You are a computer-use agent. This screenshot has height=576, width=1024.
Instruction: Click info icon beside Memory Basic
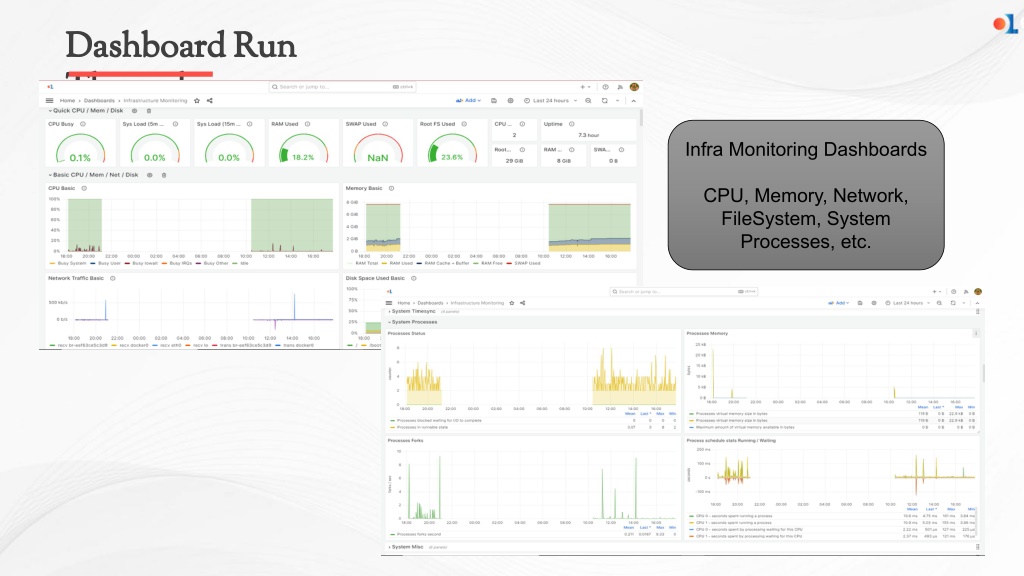point(392,188)
